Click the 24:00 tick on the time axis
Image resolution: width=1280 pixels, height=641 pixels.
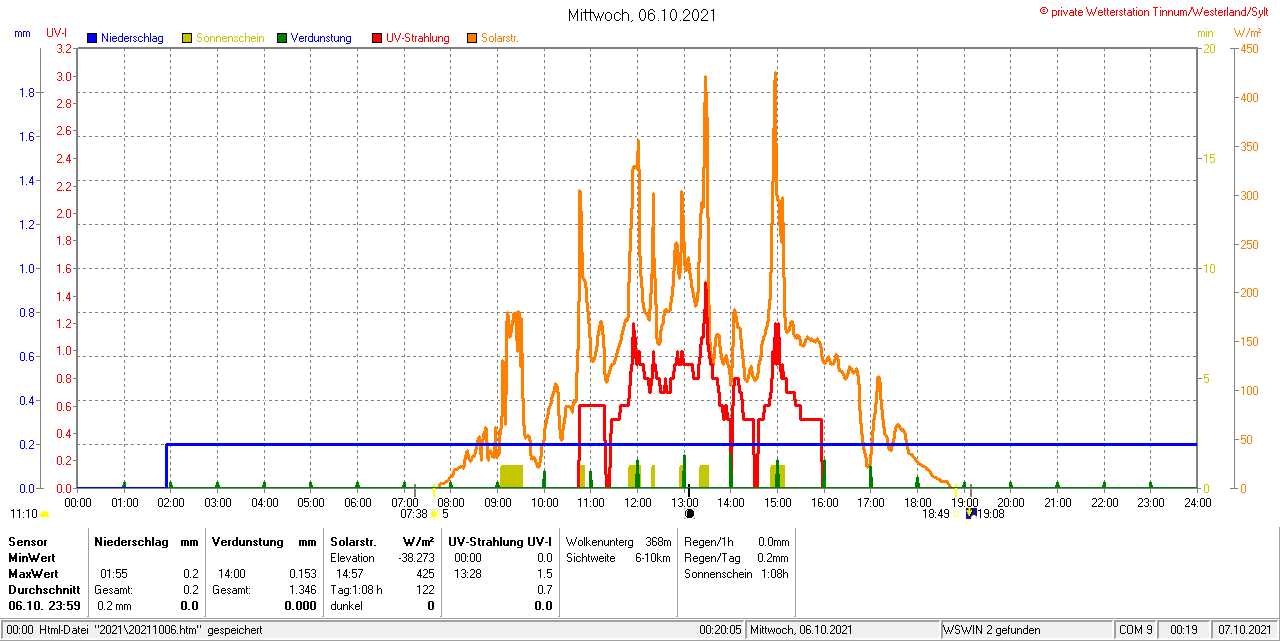click(x=1197, y=502)
